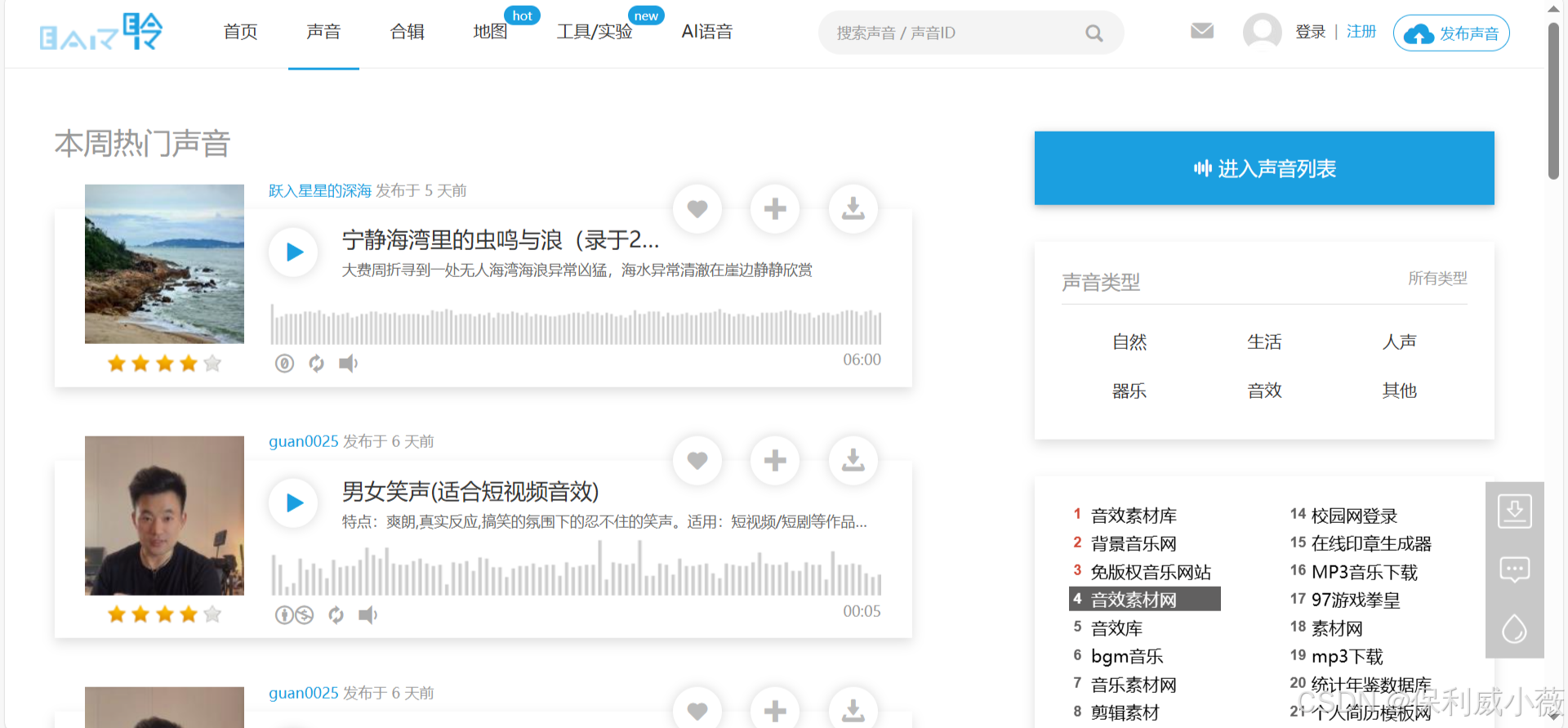Select the 生活 sound type
Image resolution: width=1568 pixels, height=728 pixels.
(1264, 342)
